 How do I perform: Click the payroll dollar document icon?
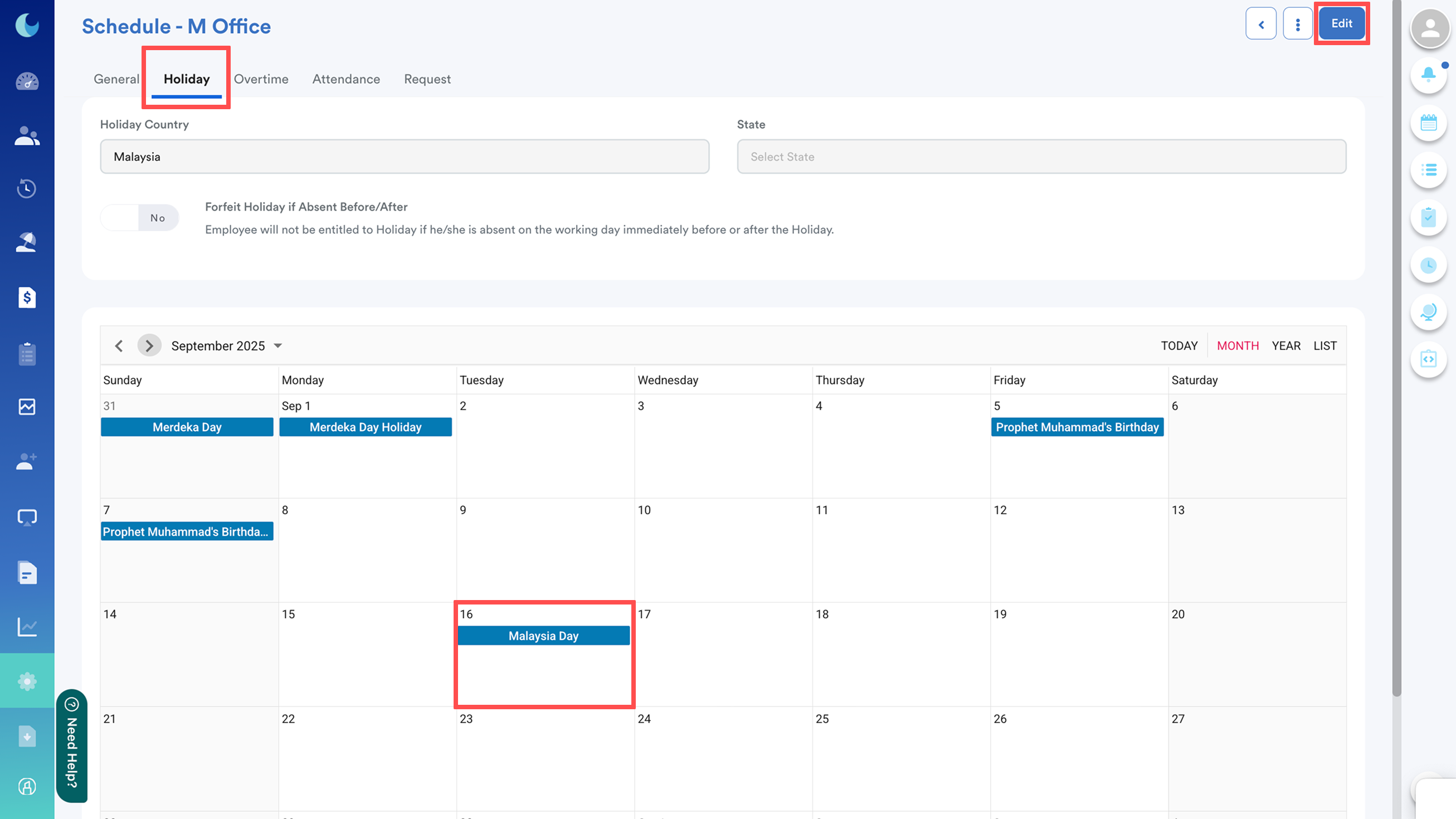27,298
